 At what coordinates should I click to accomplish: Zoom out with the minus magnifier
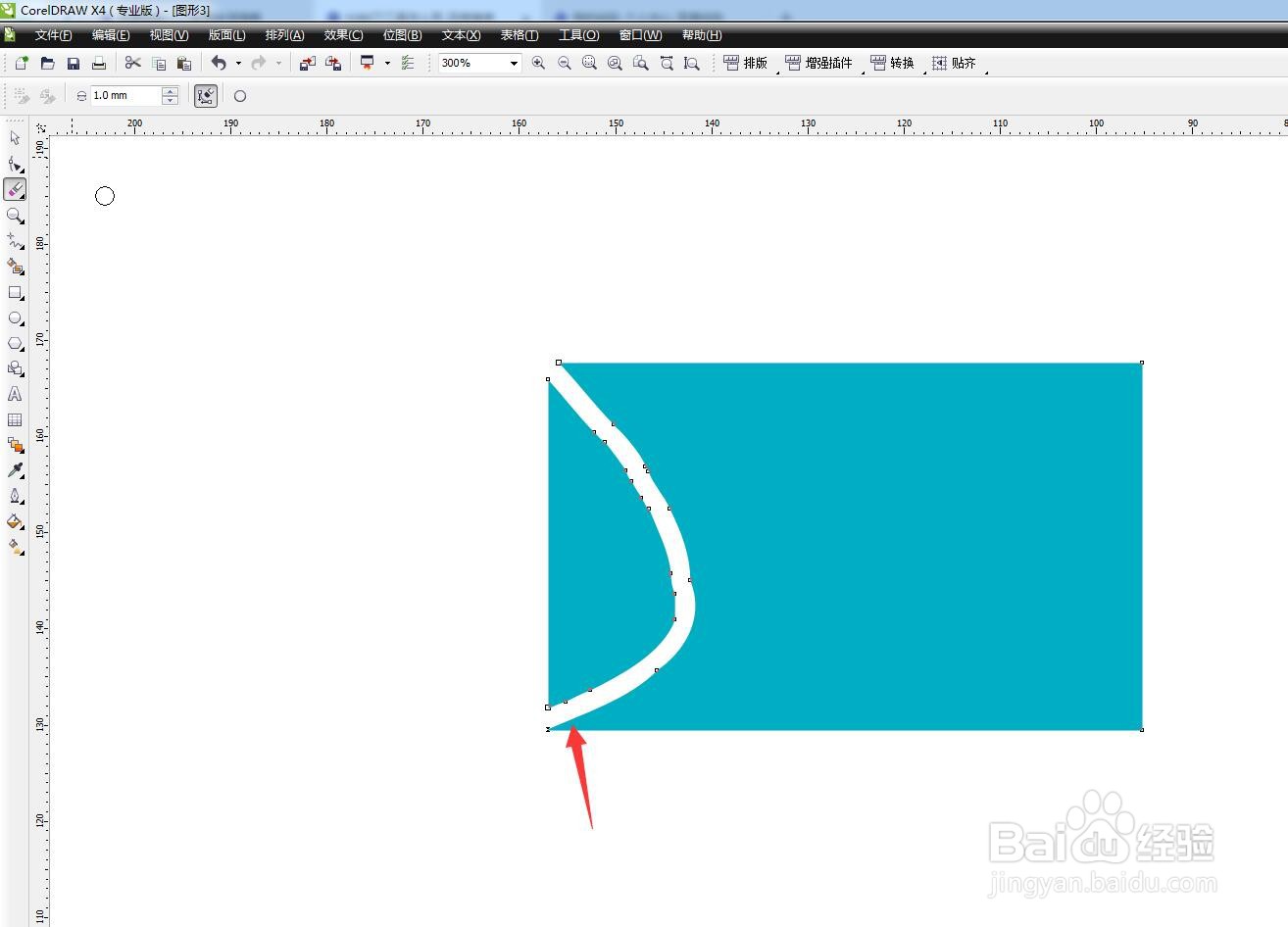click(x=564, y=63)
